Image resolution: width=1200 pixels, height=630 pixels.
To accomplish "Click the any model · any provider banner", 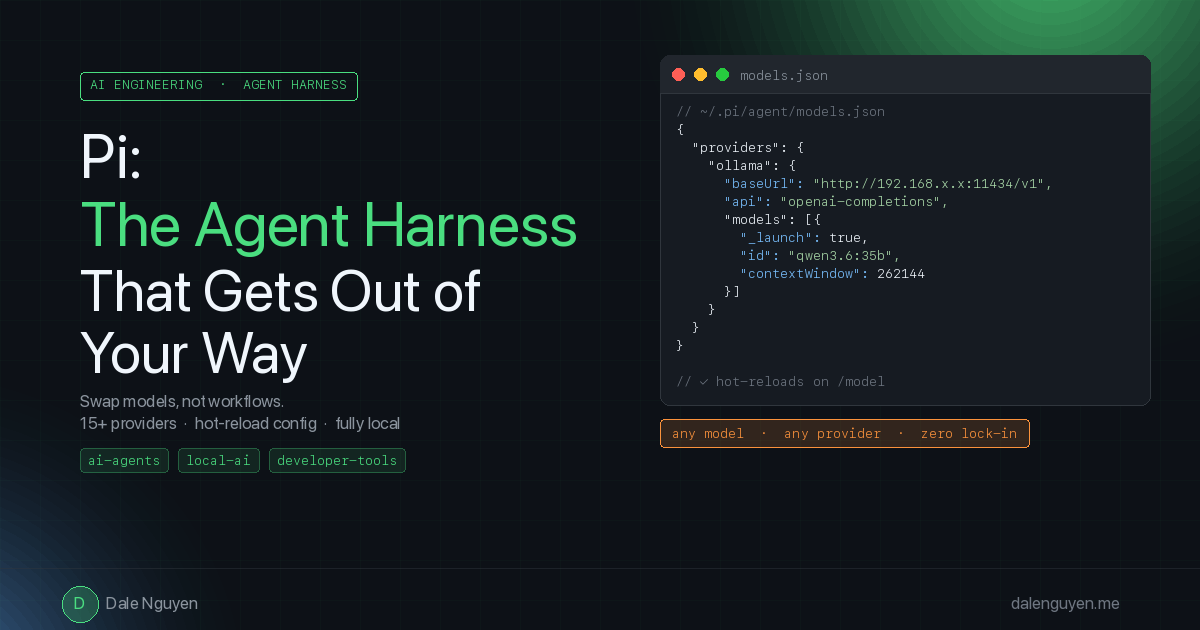I will pyautogui.click(x=845, y=434).
